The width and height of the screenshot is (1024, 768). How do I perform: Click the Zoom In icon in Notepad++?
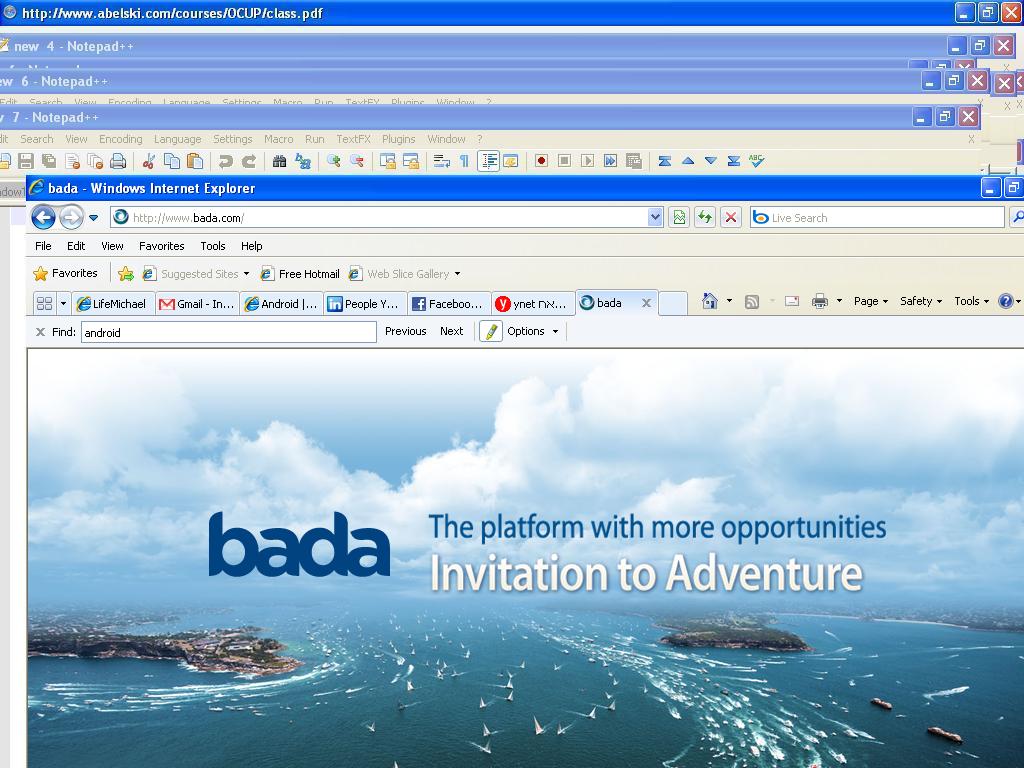click(x=334, y=161)
